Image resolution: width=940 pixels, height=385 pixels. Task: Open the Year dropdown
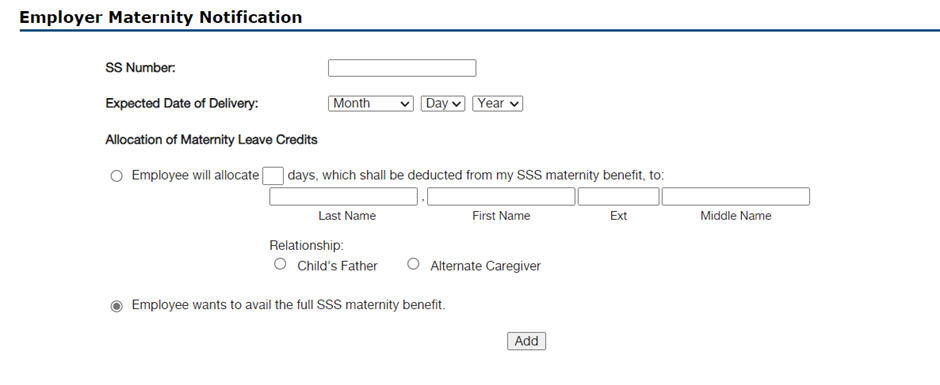(497, 104)
